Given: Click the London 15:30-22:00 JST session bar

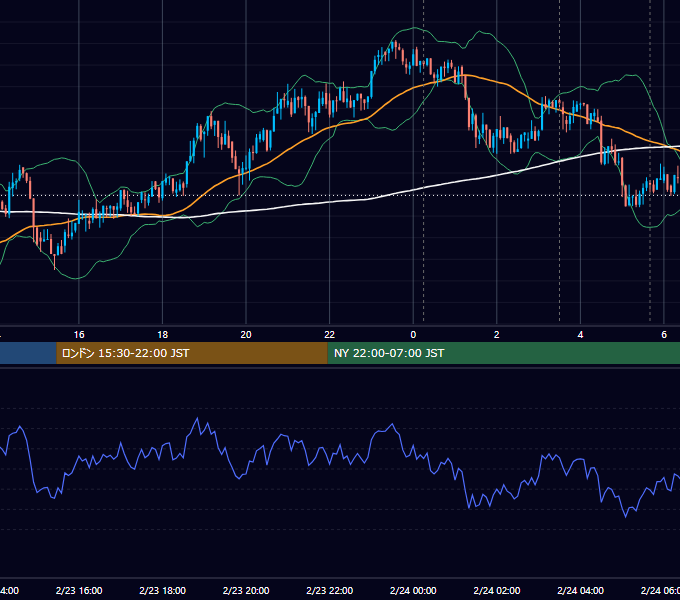Looking at the screenshot, I should pyautogui.click(x=192, y=353).
